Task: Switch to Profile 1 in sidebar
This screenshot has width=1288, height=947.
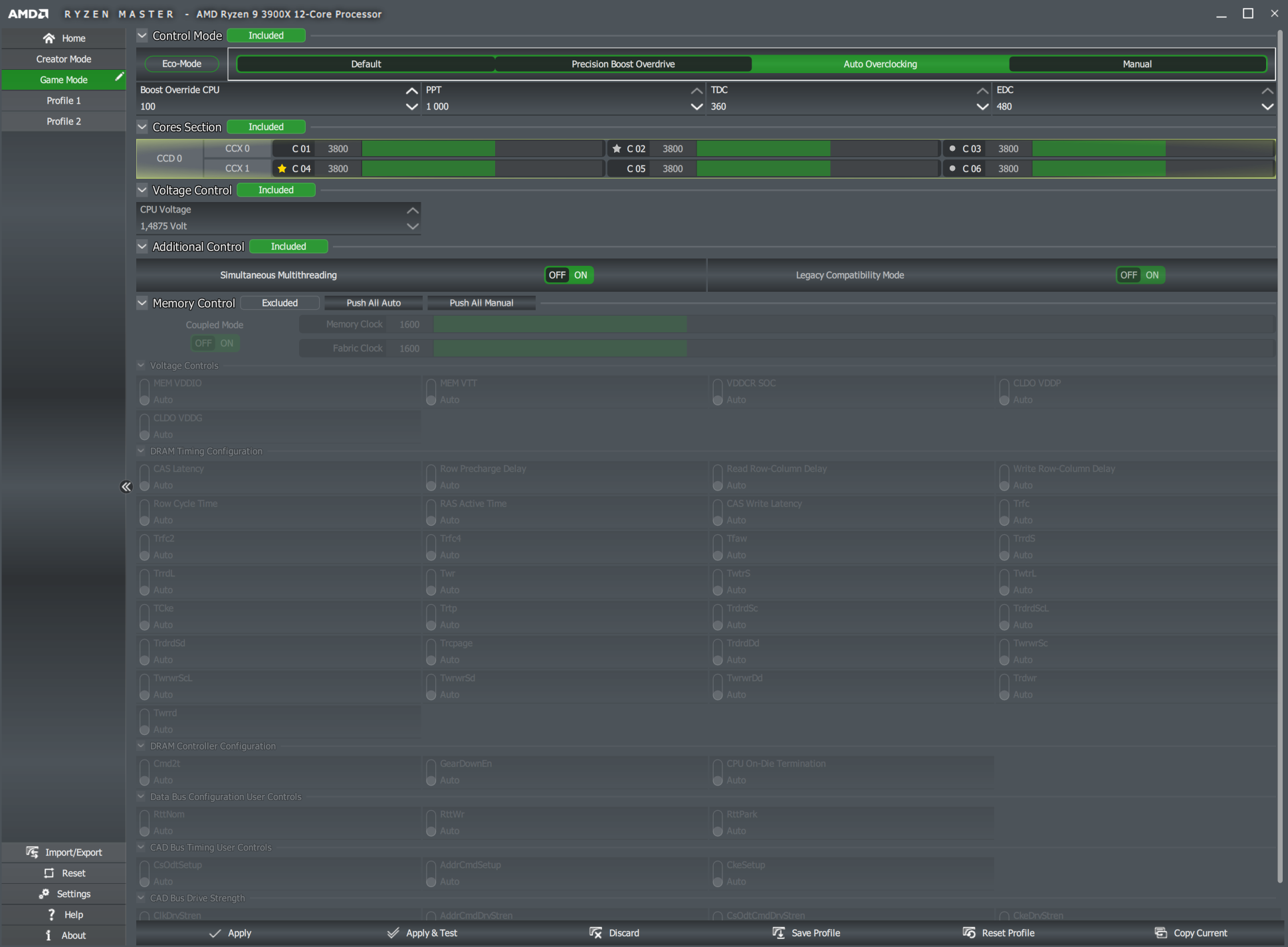Action: [64, 100]
